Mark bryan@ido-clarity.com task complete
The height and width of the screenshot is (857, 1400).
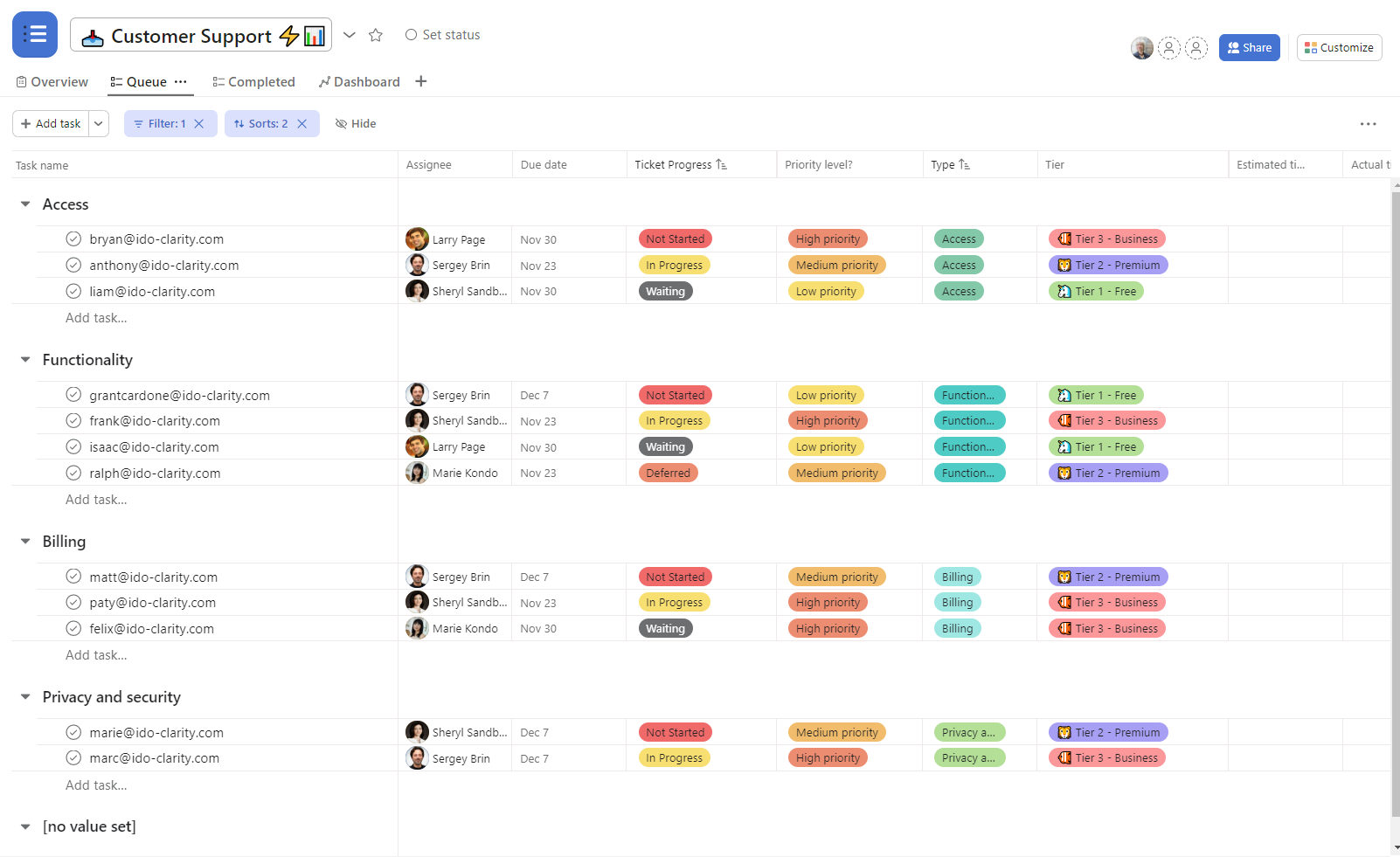tap(73, 238)
